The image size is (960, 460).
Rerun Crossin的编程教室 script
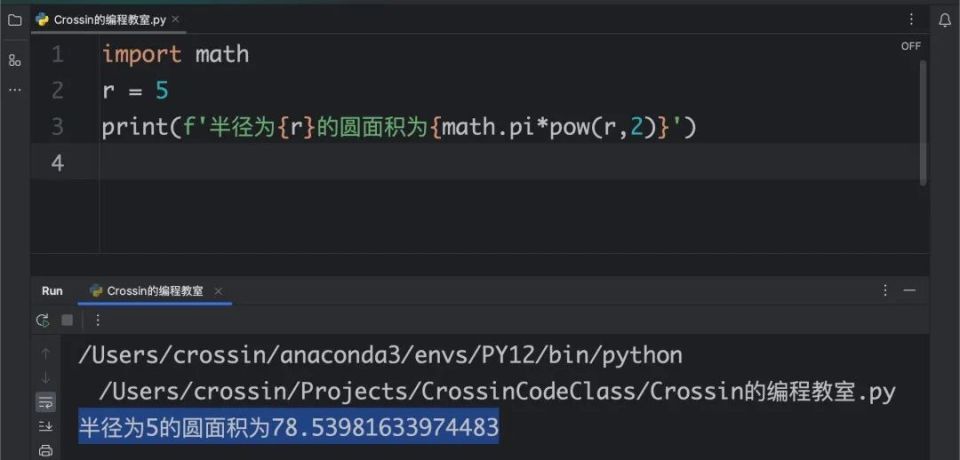42,320
